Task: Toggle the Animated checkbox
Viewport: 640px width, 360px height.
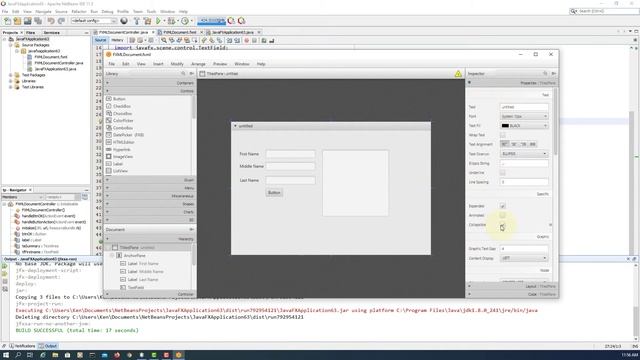Action: pos(502,216)
